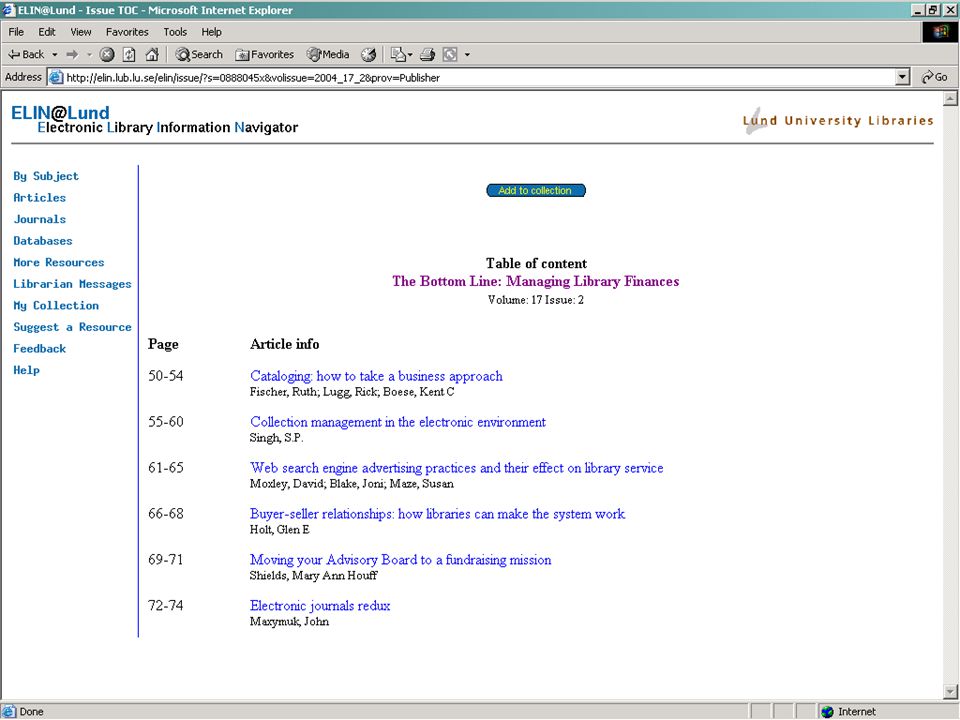Open More Resources sidebar link
The image size is (960, 720).
click(59, 262)
